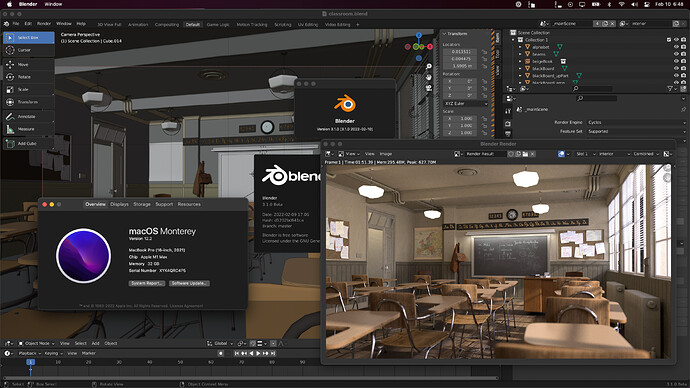Select the Move tool
The width and height of the screenshot is (690, 388).
29,65
